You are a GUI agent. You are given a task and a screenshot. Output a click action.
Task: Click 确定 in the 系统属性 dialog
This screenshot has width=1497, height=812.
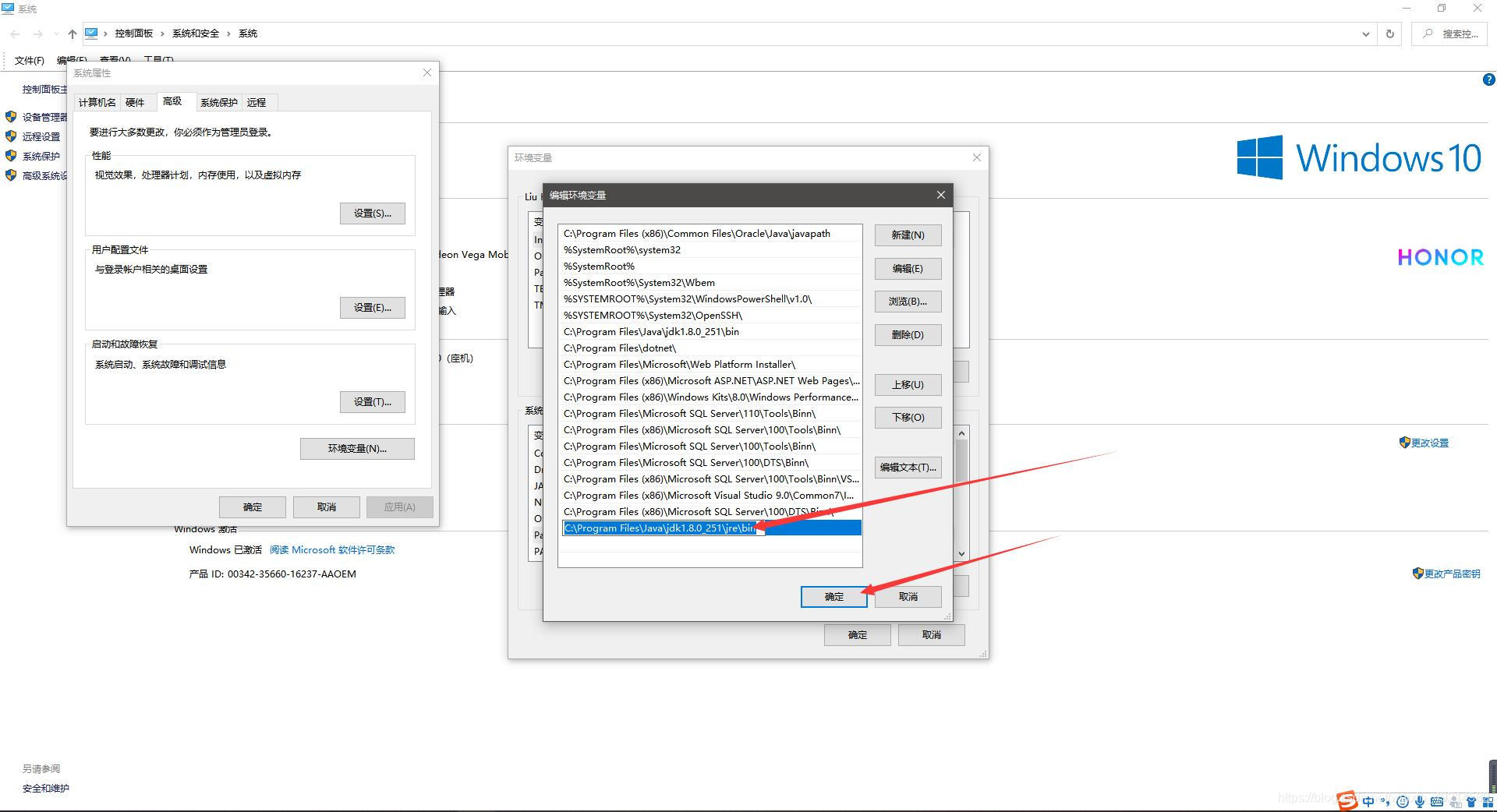[x=253, y=507]
